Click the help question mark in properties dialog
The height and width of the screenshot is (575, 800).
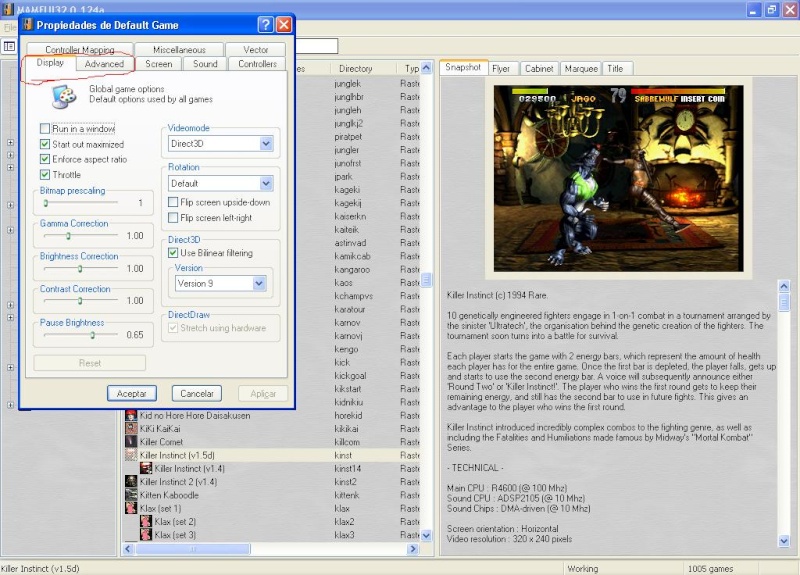tap(265, 24)
